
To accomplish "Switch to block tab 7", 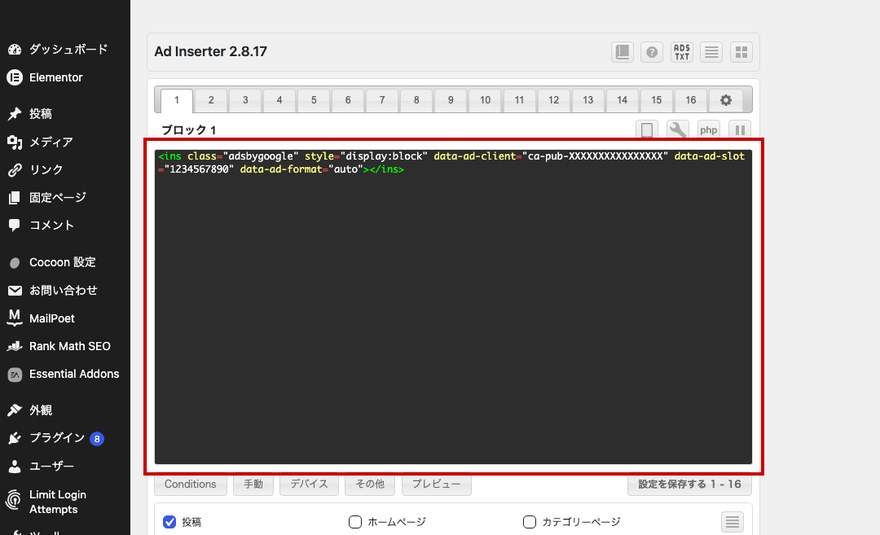I will click(382, 100).
